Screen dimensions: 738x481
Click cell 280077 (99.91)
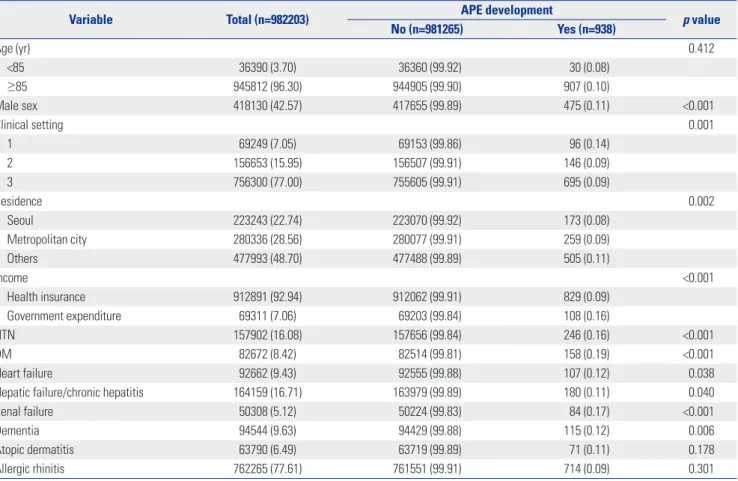[427, 240]
